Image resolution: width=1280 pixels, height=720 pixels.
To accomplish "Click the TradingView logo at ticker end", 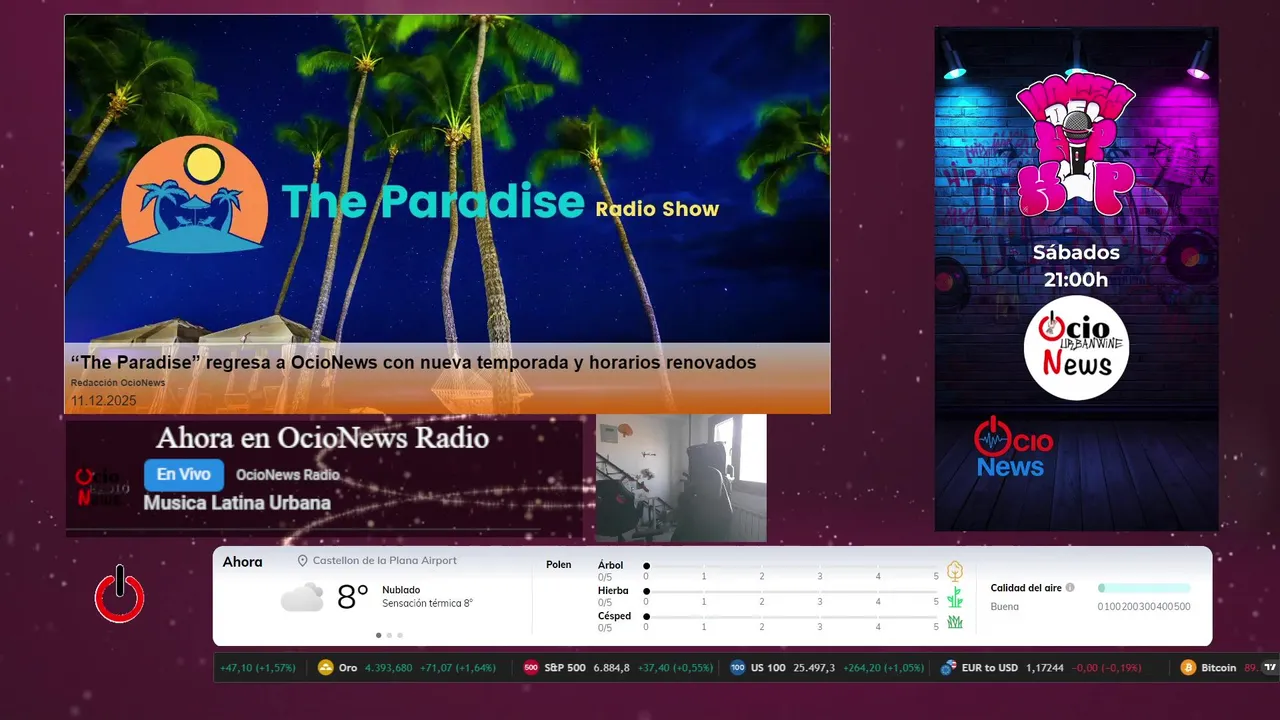I will (x=1271, y=668).
